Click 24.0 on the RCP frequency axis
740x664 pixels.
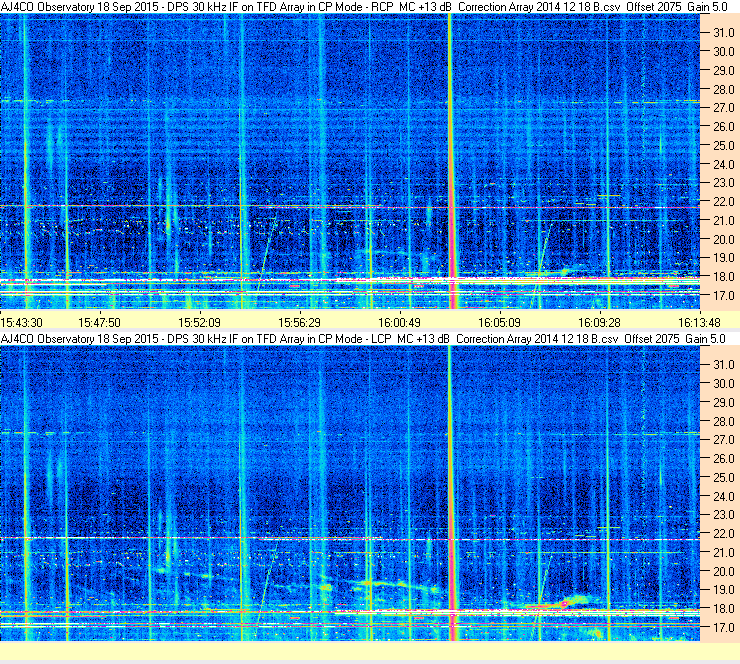pos(723,165)
